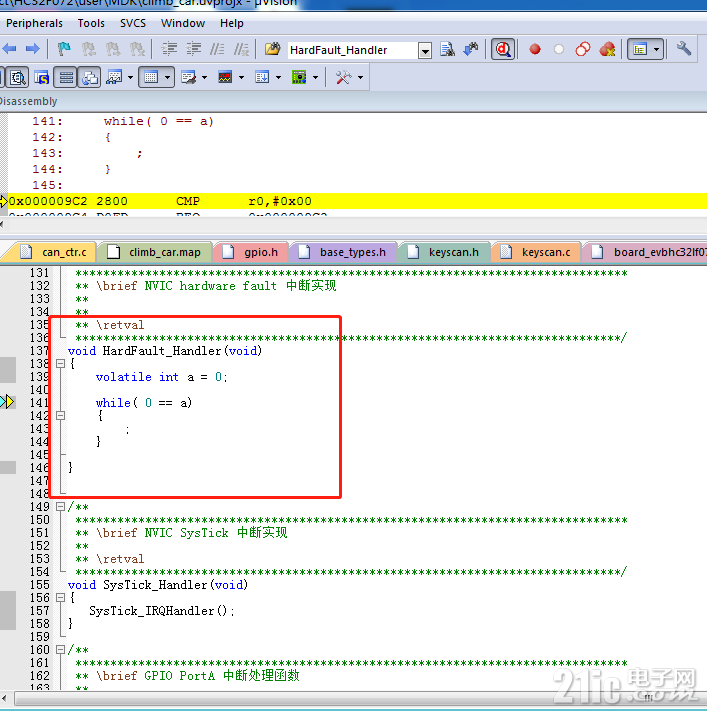The image size is (707, 711).
Task: Expand the Analysis windows dropdown arrow
Action: [x=241, y=78]
